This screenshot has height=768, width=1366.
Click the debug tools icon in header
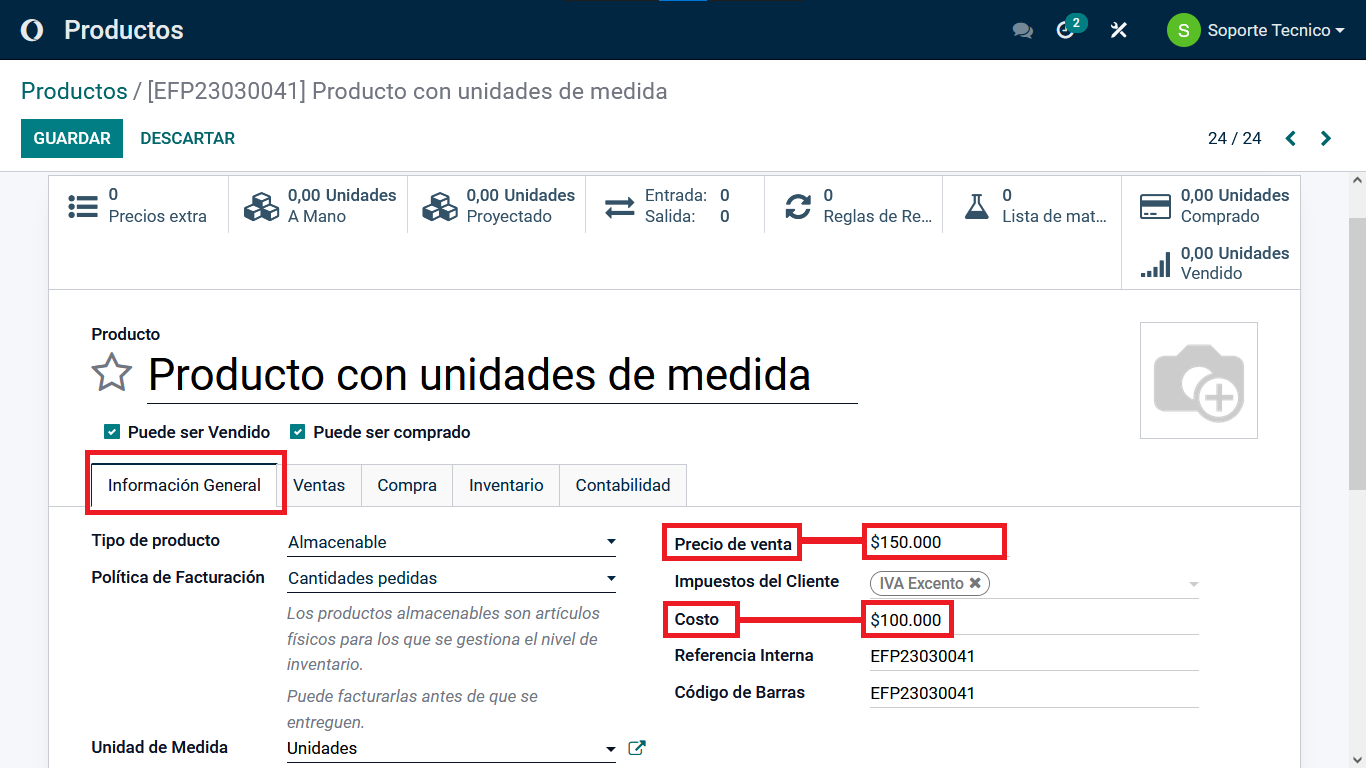1119,30
